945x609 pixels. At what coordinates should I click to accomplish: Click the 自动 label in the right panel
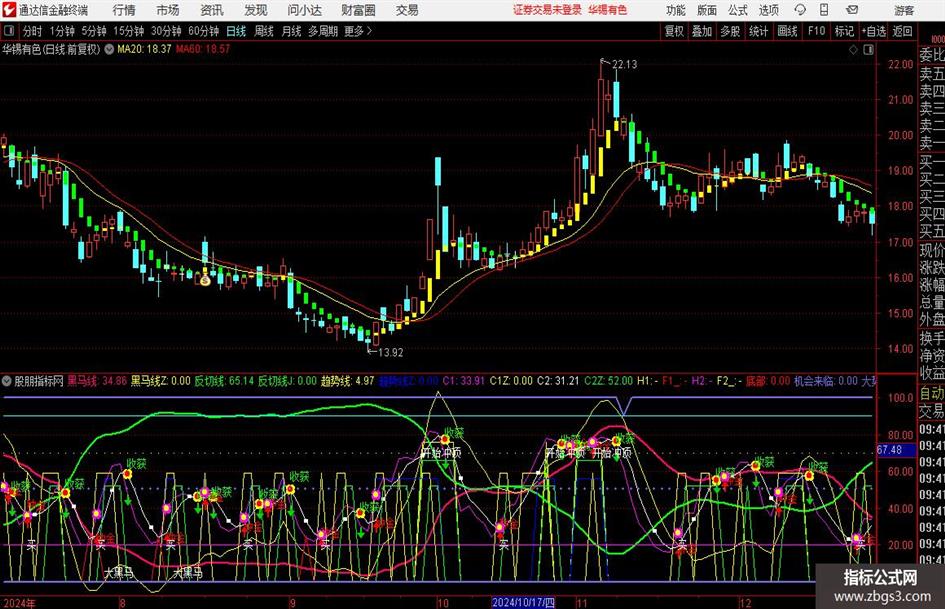[932, 393]
